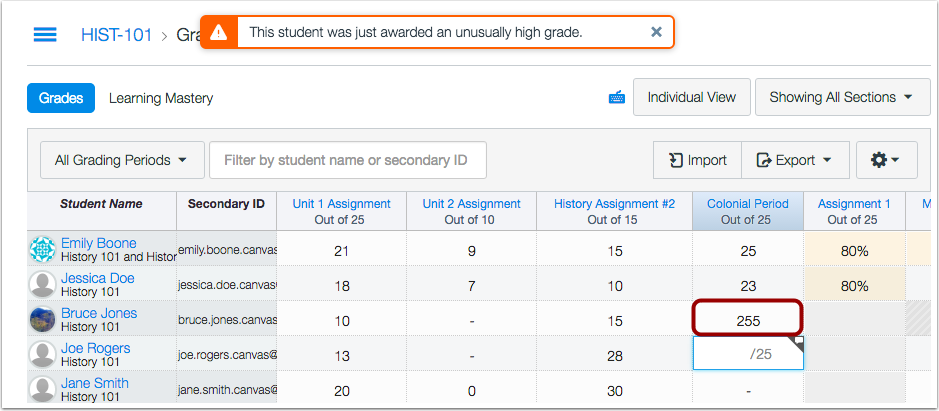Select Emily Boone's Colonial Period grade 25
The width and height of the screenshot is (939, 411).
pyautogui.click(x=748, y=250)
